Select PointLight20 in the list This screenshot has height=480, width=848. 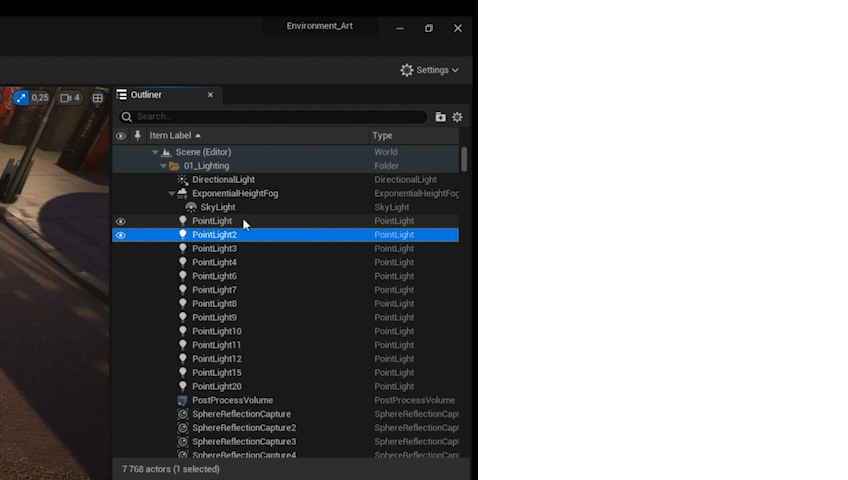(x=217, y=386)
